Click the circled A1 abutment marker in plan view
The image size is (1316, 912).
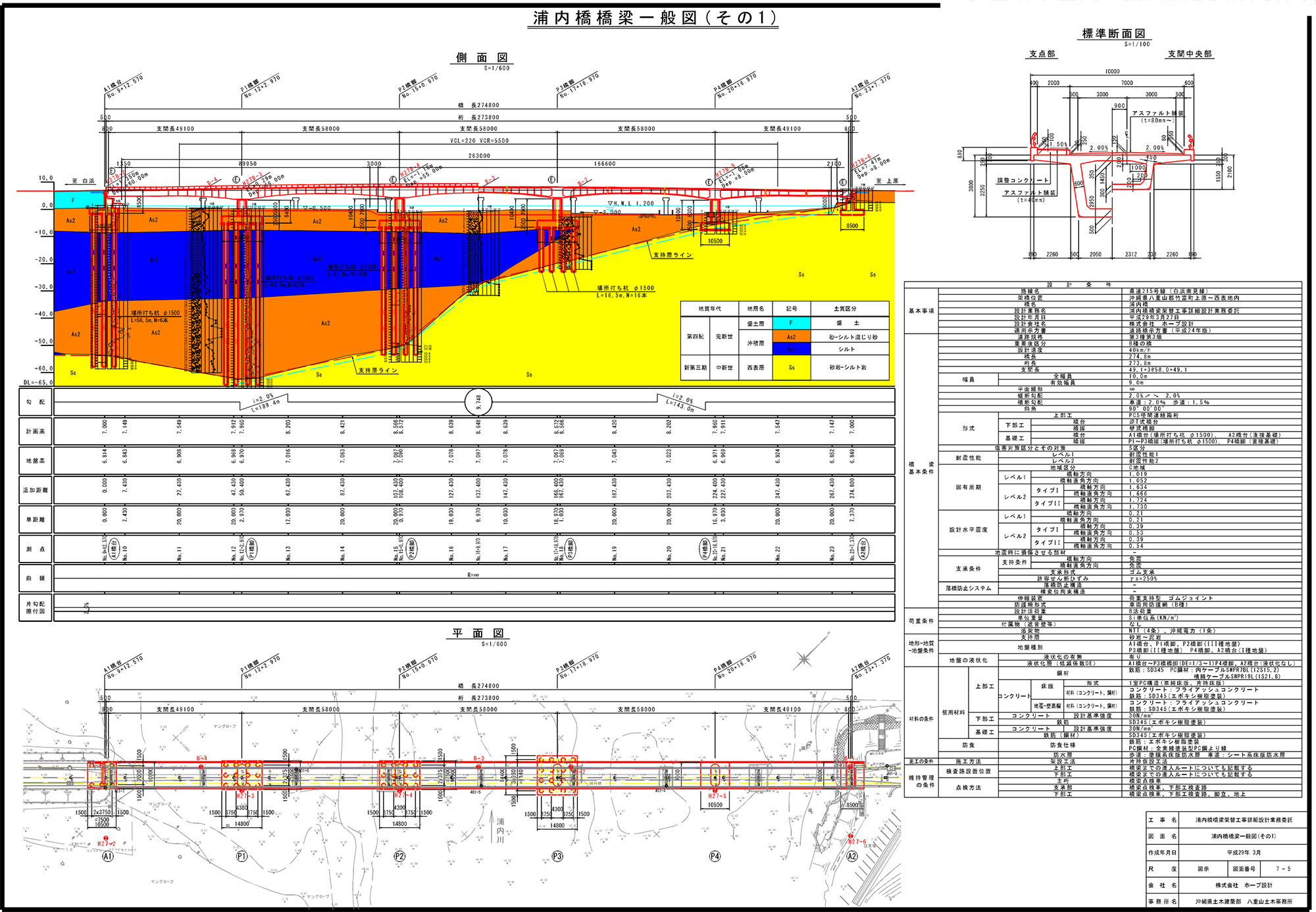pyautogui.click(x=108, y=856)
